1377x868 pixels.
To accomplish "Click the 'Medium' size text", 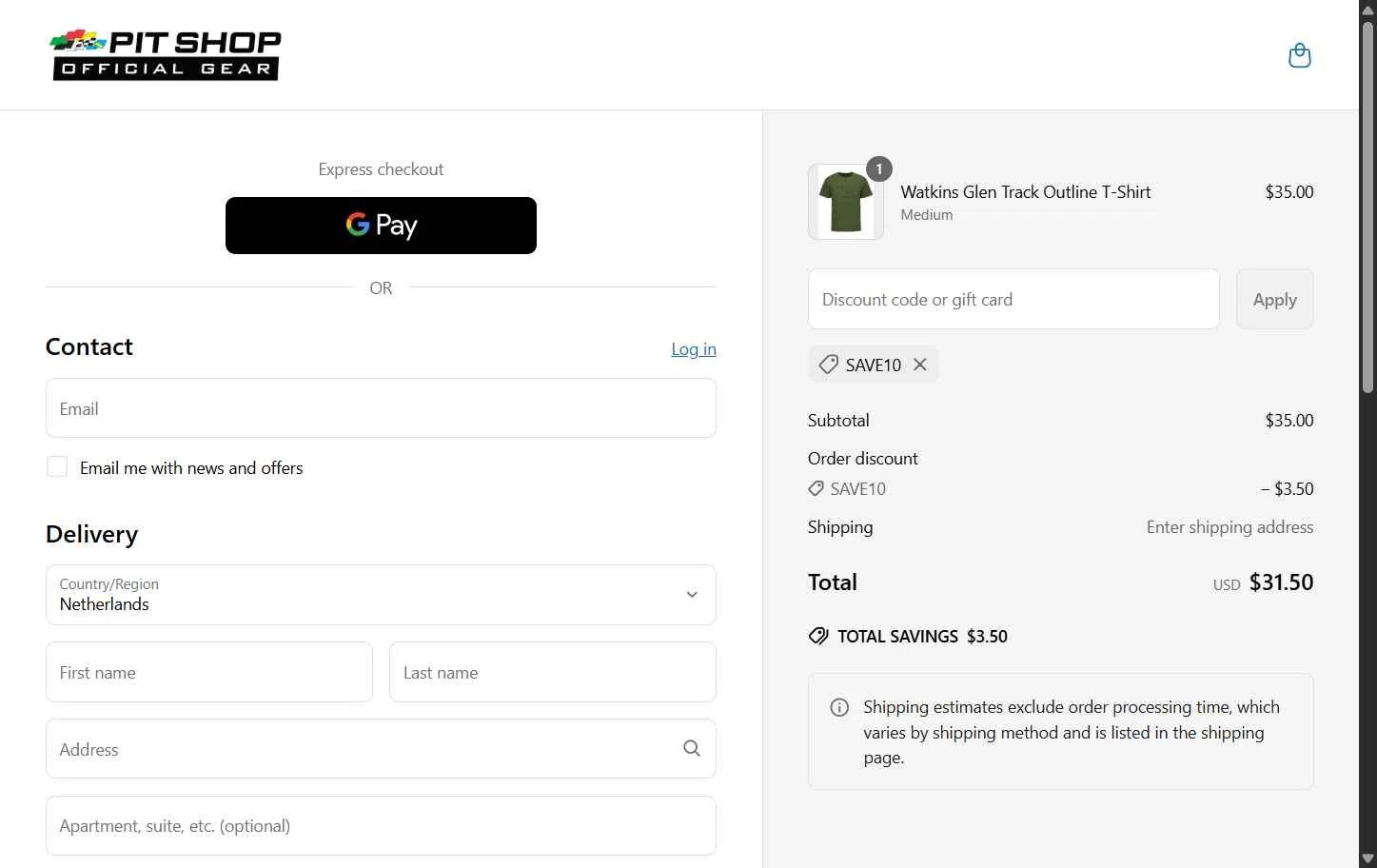I will tap(927, 215).
